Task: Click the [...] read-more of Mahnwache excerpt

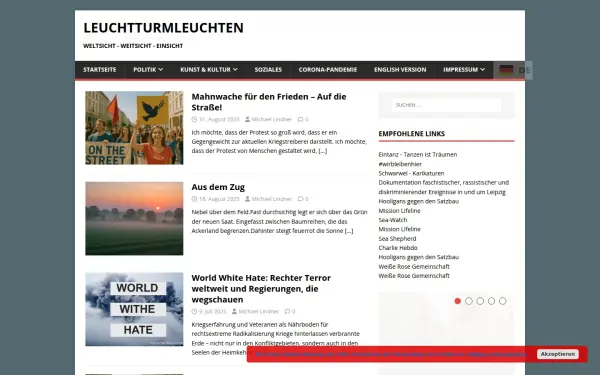Action: (323, 151)
